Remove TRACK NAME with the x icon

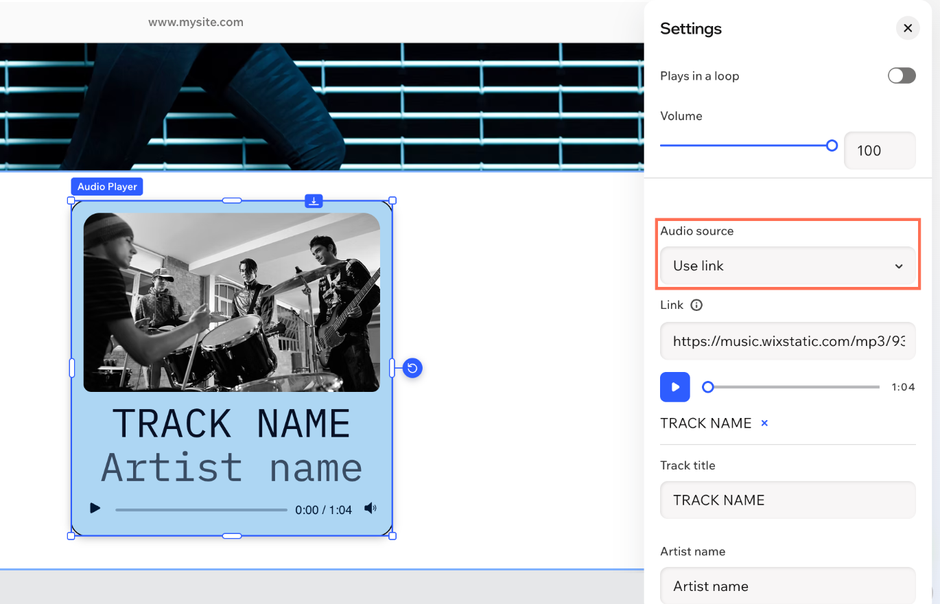[764, 423]
